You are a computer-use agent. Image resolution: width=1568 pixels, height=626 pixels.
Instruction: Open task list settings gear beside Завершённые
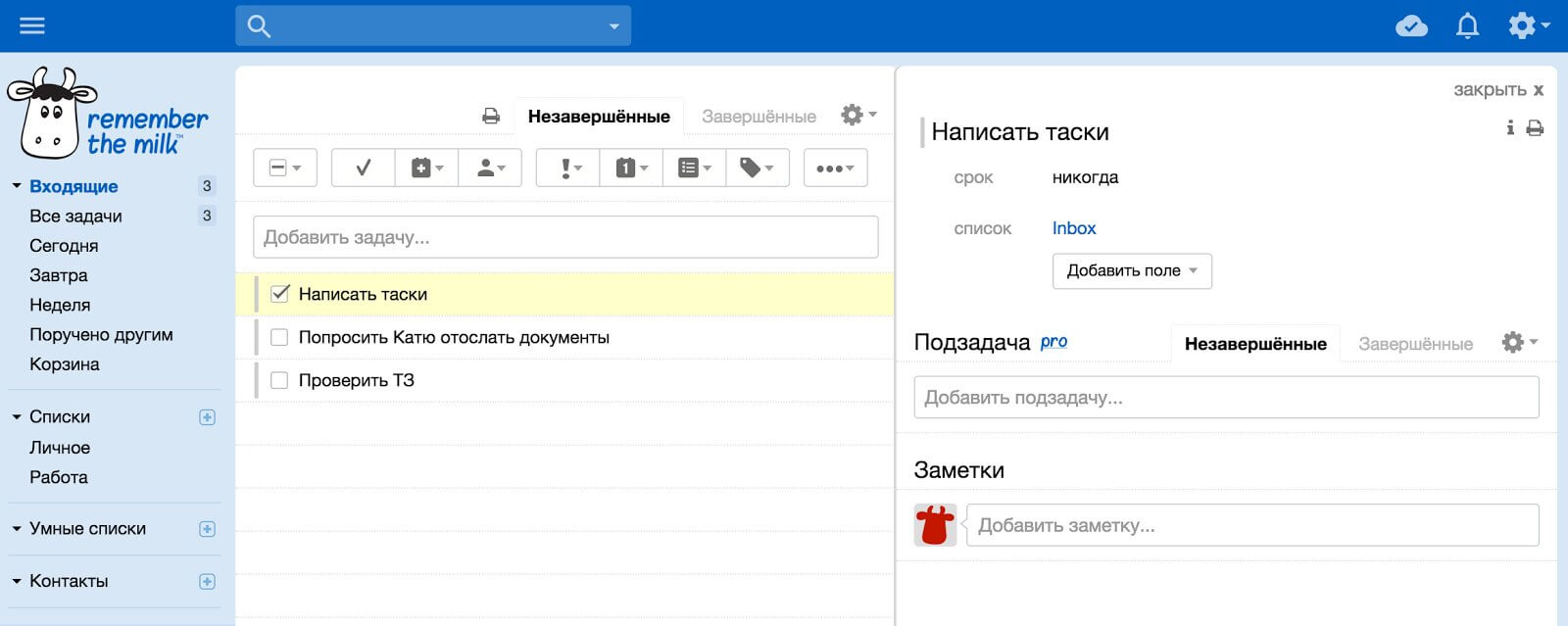(858, 115)
